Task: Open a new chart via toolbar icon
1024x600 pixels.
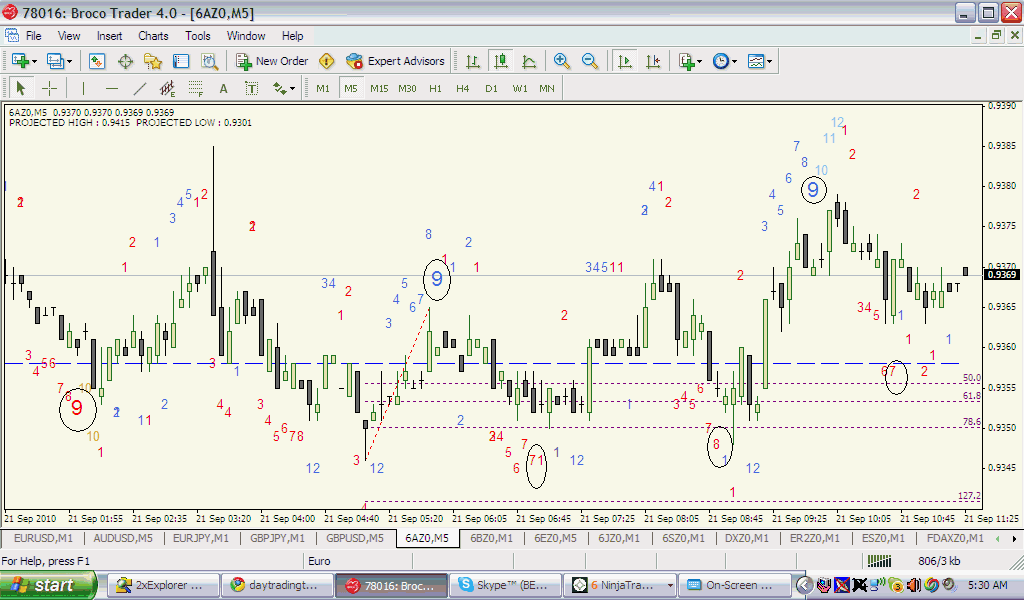Action: [20, 61]
